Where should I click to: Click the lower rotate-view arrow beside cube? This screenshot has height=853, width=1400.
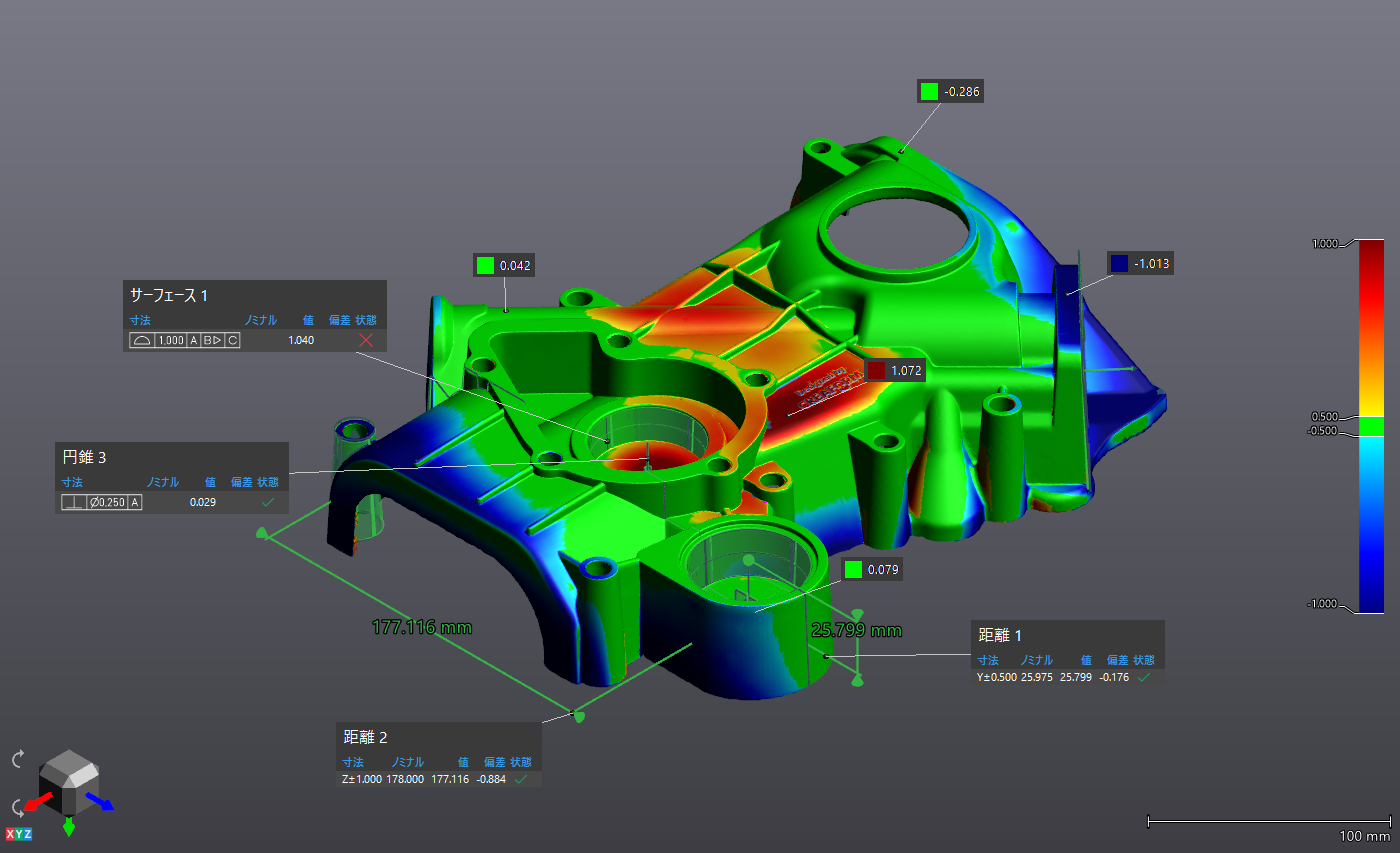[x=18, y=807]
